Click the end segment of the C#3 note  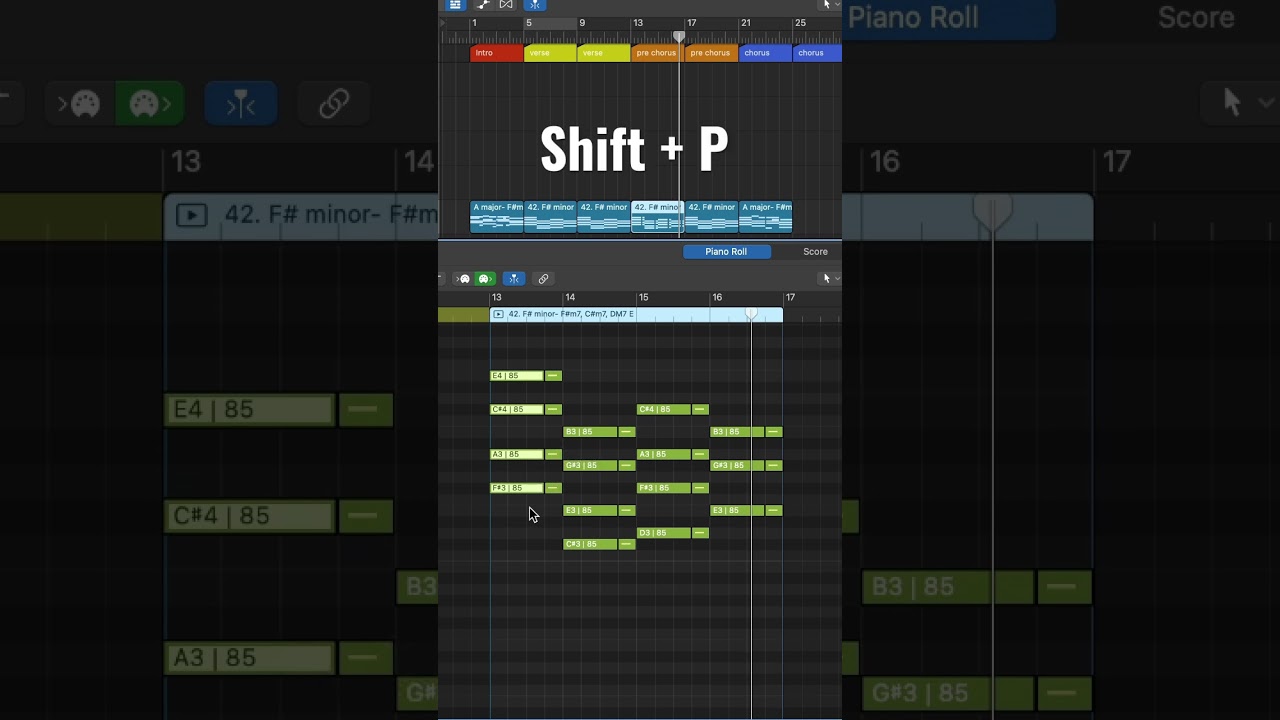627,544
